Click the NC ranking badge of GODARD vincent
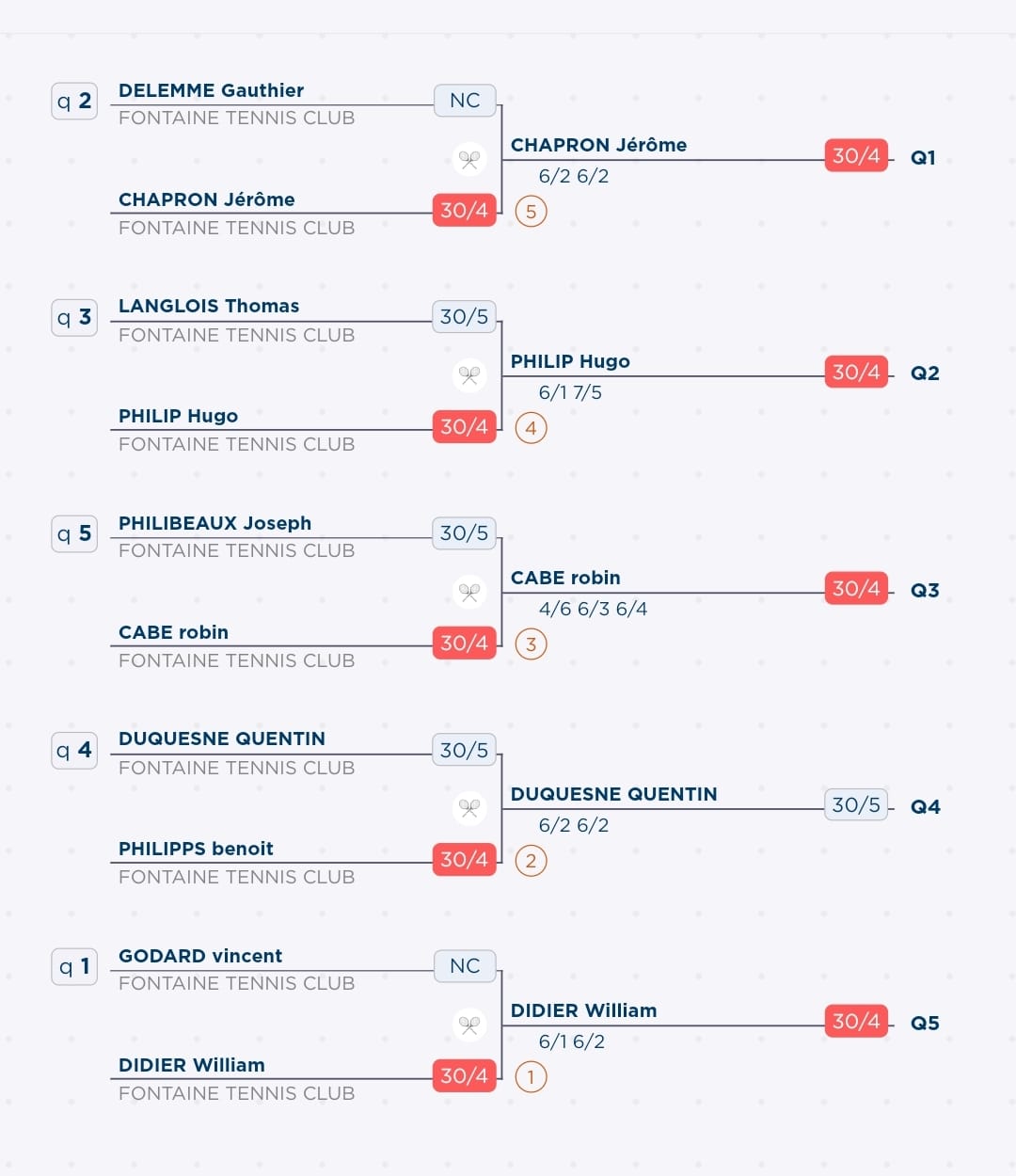This screenshot has height=1176, width=1016. (x=465, y=965)
